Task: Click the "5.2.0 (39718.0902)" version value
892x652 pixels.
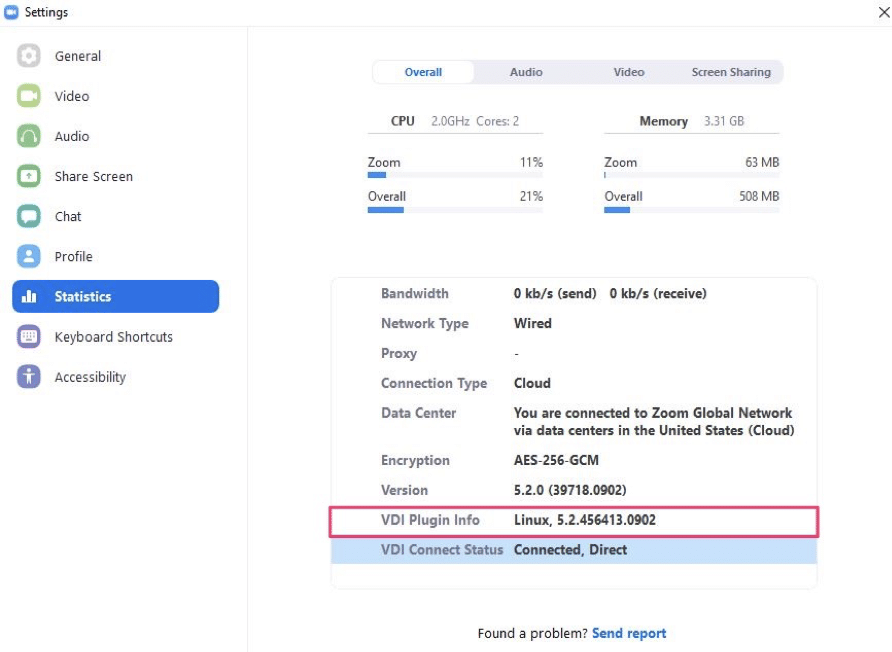Action: [x=570, y=490]
